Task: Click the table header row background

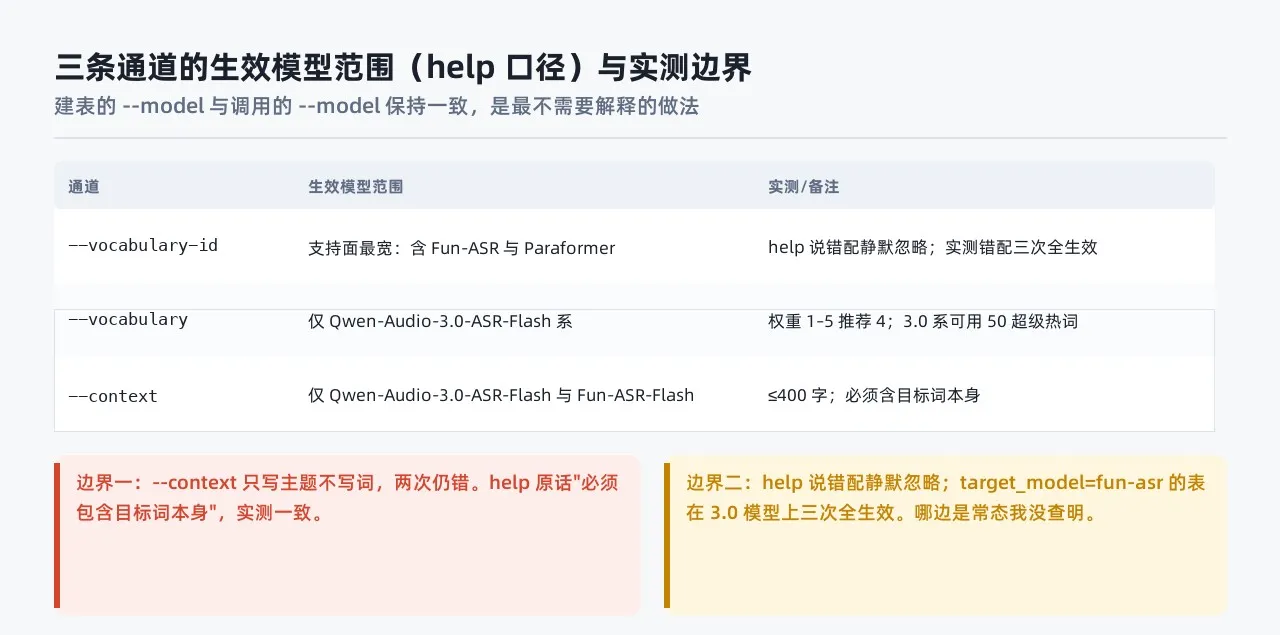Action: tap(634, 186)
